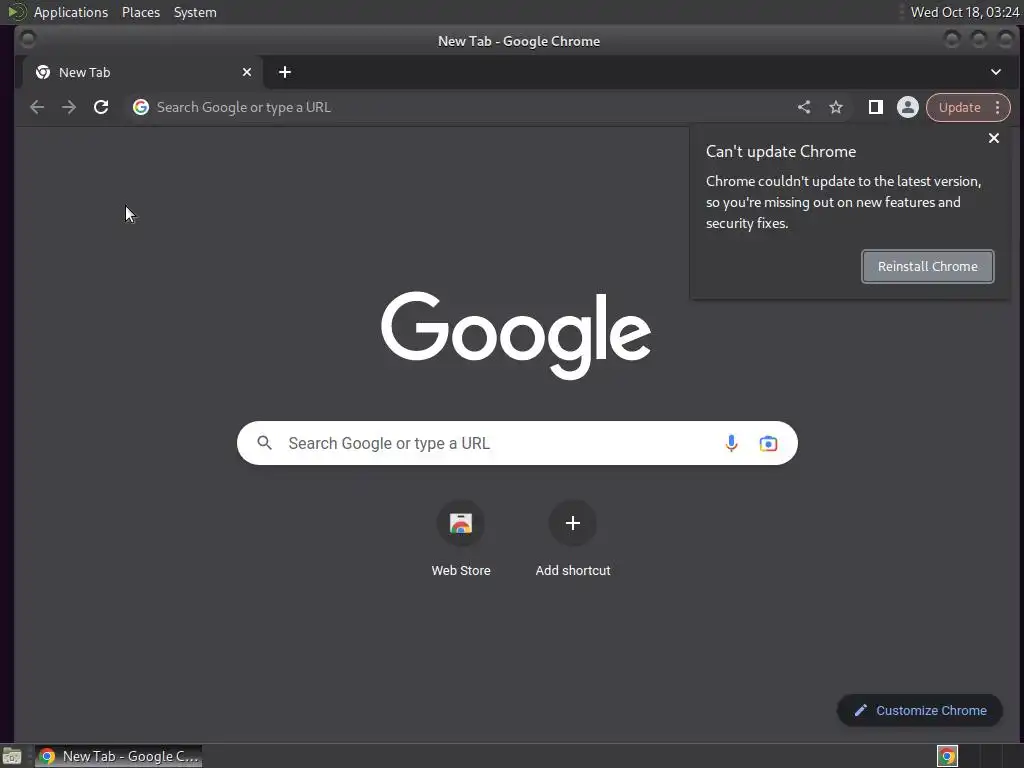This screenshot has width=1024, height=768.
Task: Click the clock showing Wed Oct 18
Action: [x=965, y=12]
